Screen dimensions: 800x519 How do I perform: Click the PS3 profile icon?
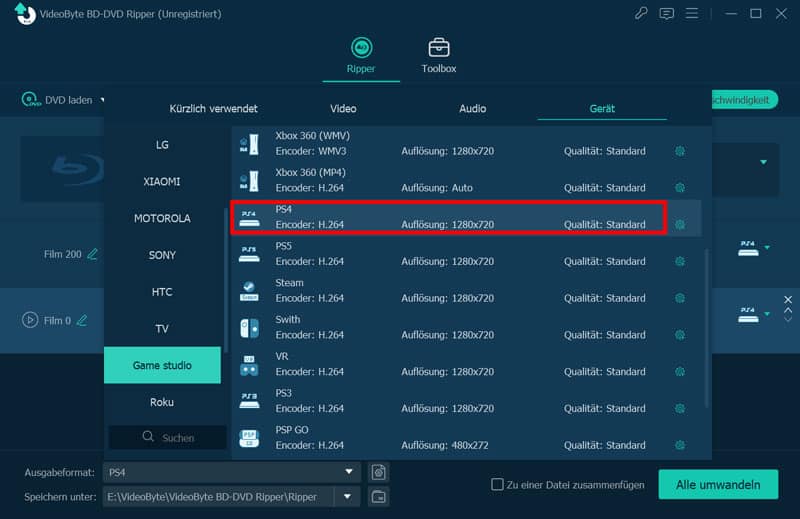249,401
